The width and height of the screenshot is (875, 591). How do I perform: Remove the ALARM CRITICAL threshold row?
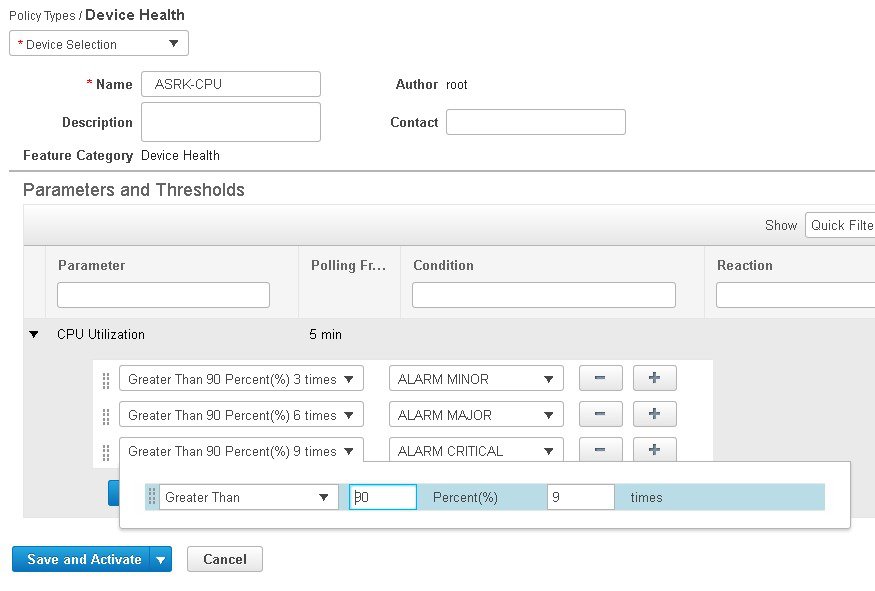[x=600, y=450]
